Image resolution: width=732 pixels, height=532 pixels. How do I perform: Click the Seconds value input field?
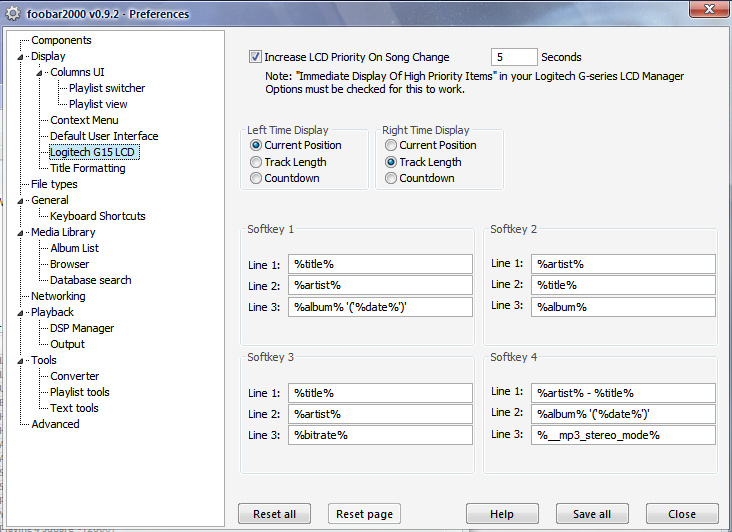tap(514, 57)
